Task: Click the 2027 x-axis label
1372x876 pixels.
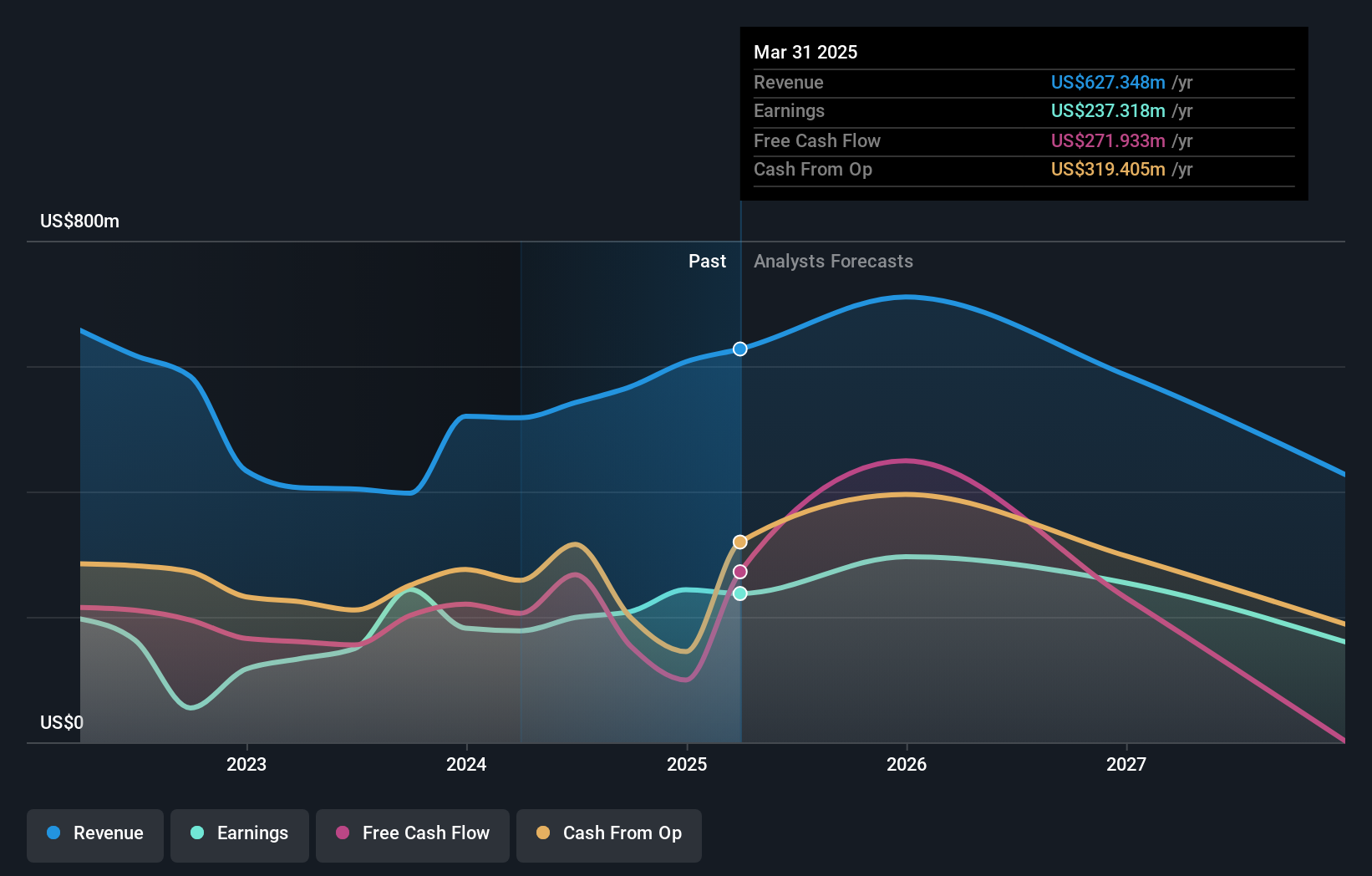Action: tap(1126, 764)
